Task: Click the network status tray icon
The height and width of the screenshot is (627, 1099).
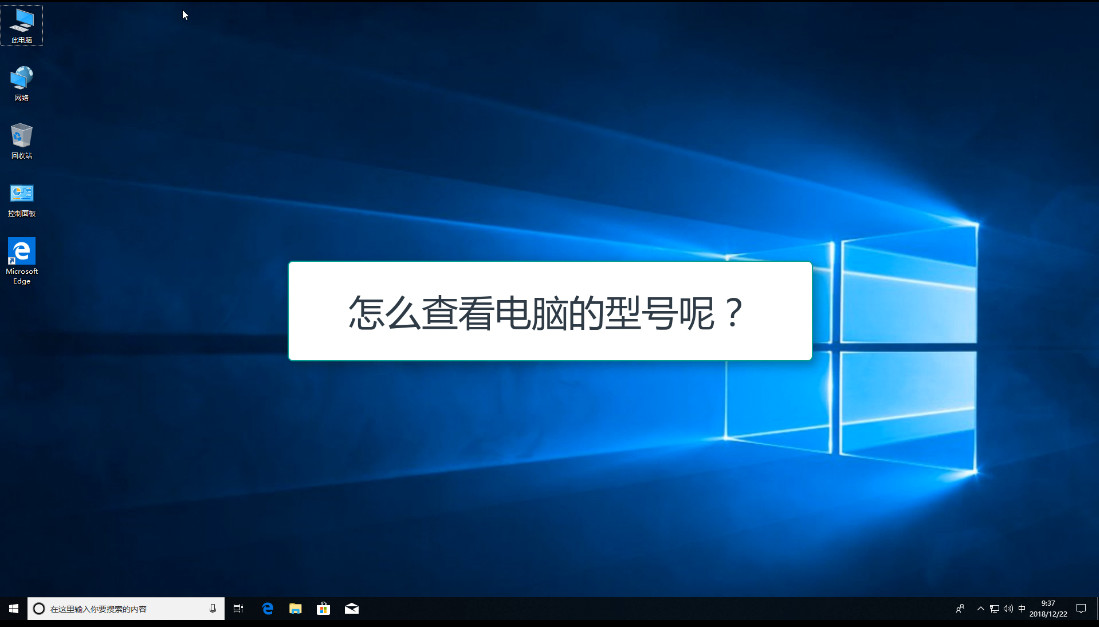Action: point(994,608)
